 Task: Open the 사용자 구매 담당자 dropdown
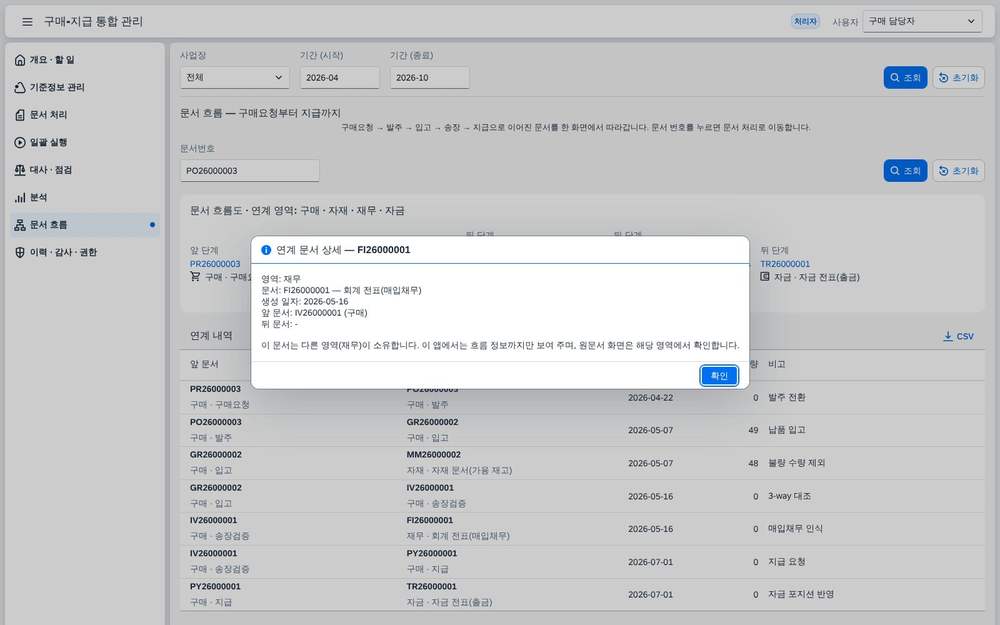point(922,21)
